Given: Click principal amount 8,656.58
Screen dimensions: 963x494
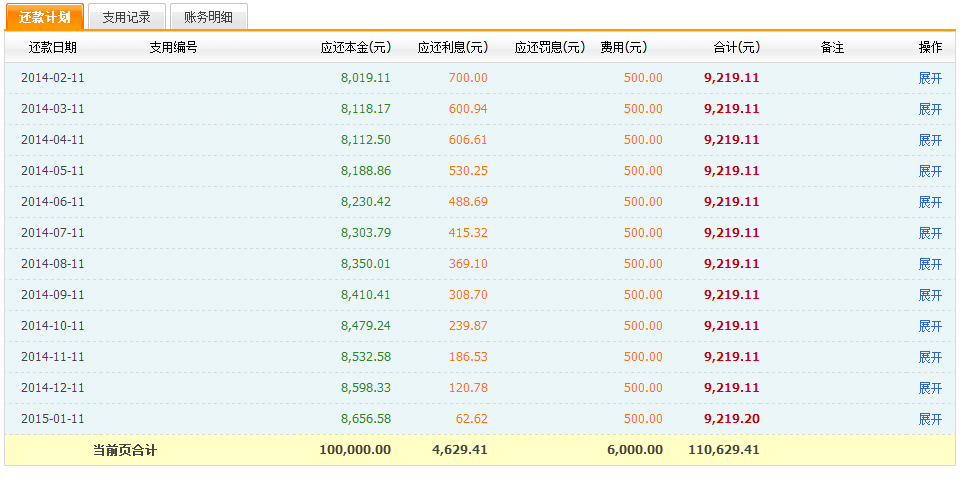Looking at the screenshot, I should [x=365, y=419].
